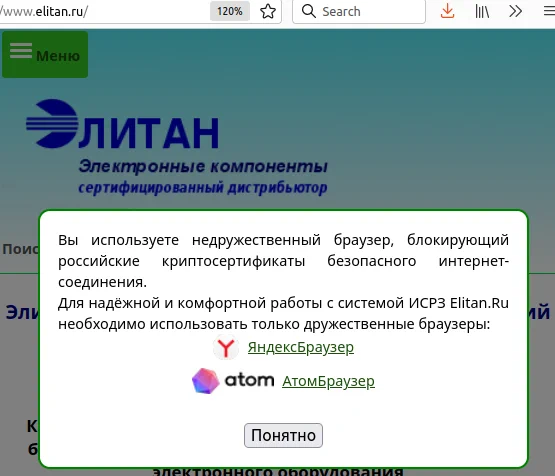555x476 pixels.
Task: Open the АтомБраузер link
Action: [328, 381]
